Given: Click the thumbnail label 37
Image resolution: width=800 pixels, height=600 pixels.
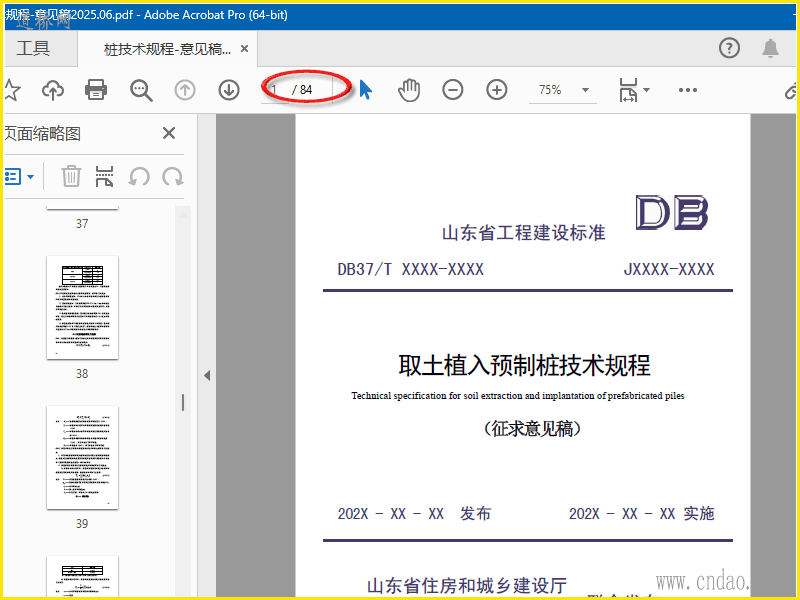Looking at the screenshot, I should (x=82, y=223).
